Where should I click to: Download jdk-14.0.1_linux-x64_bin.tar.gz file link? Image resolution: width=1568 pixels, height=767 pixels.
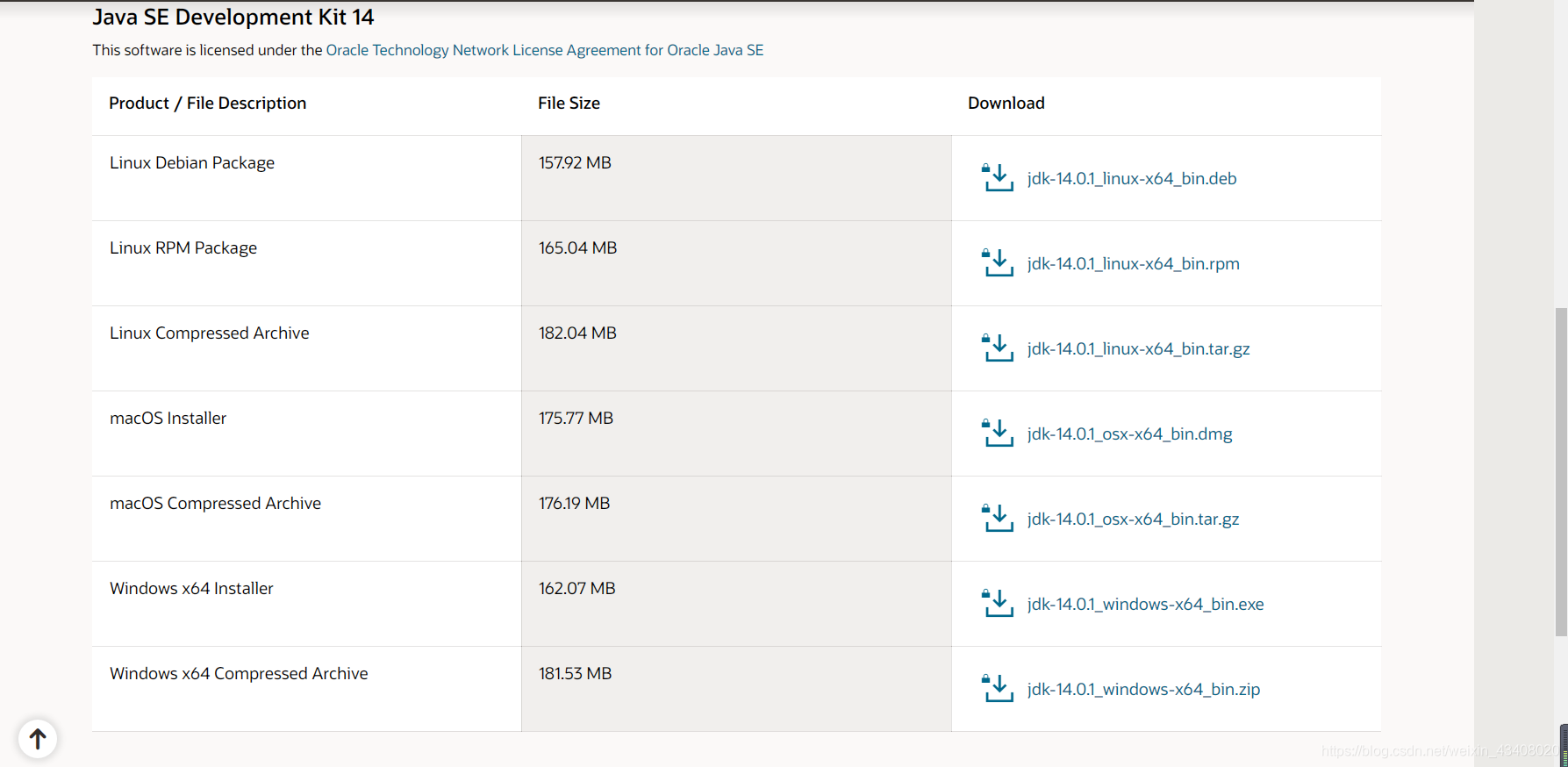pos(1139,348)
